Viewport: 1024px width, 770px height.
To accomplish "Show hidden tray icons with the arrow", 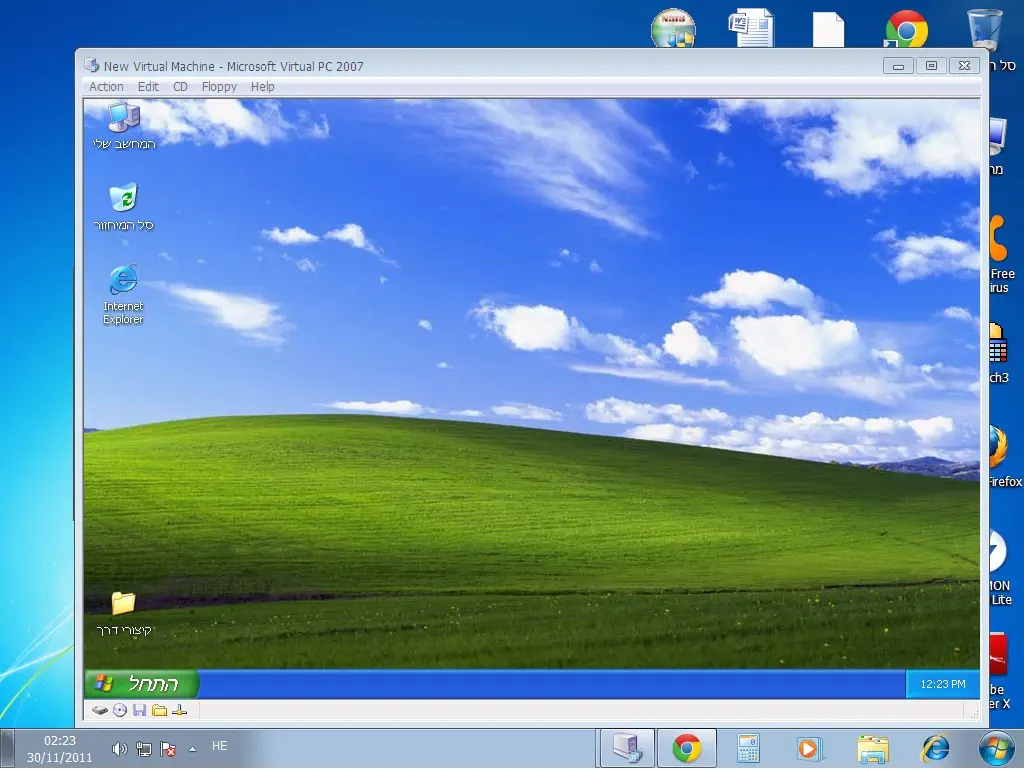I will point(192,748).
